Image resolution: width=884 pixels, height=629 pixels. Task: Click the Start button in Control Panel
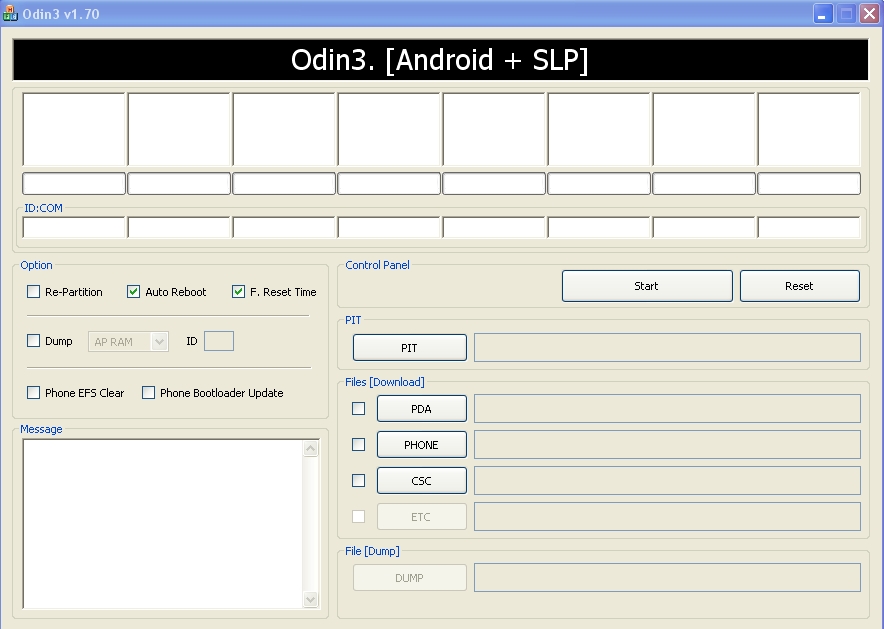coord(646,285)
